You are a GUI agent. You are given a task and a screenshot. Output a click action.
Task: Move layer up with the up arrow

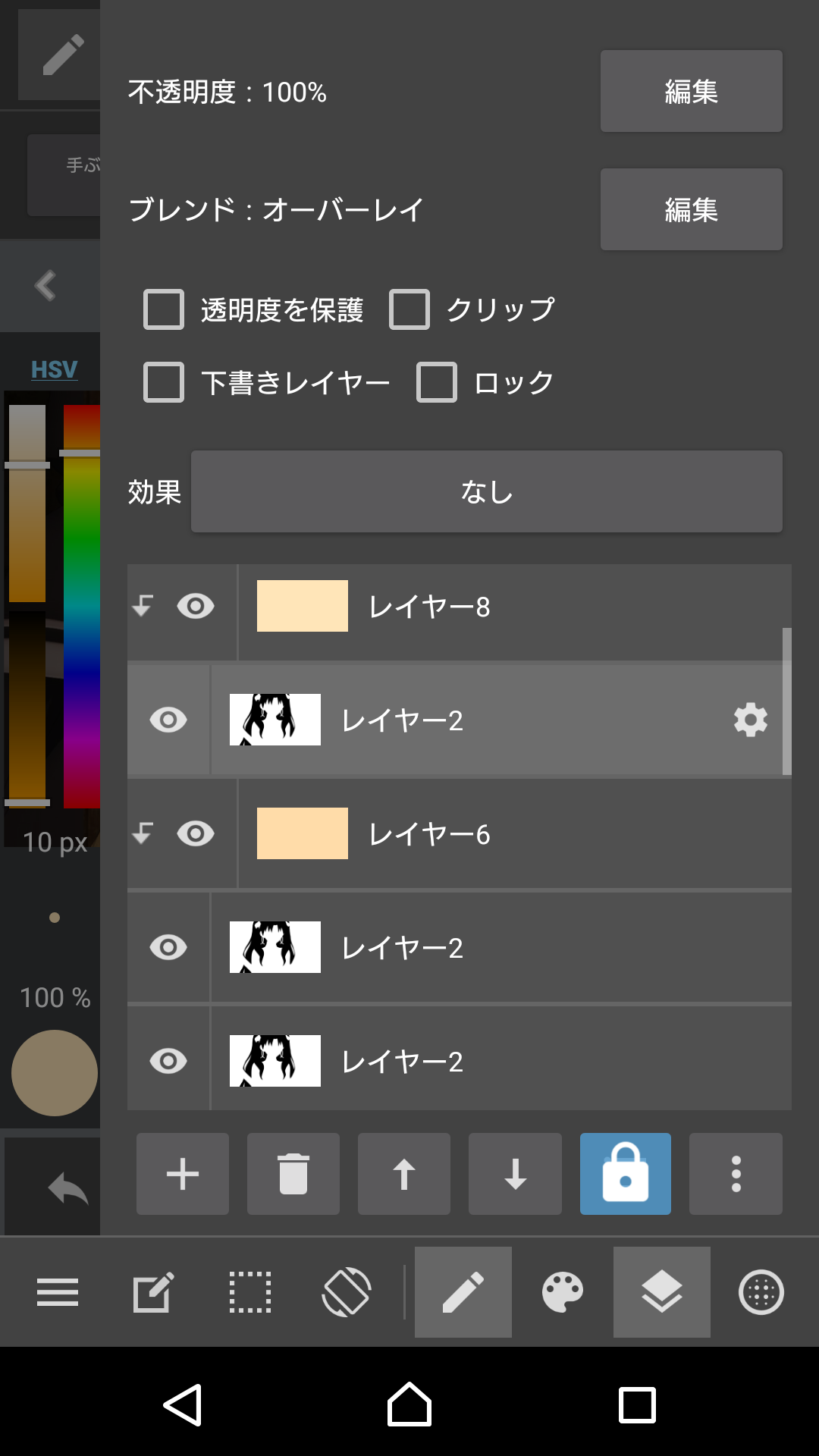(x=403, y=1174)
